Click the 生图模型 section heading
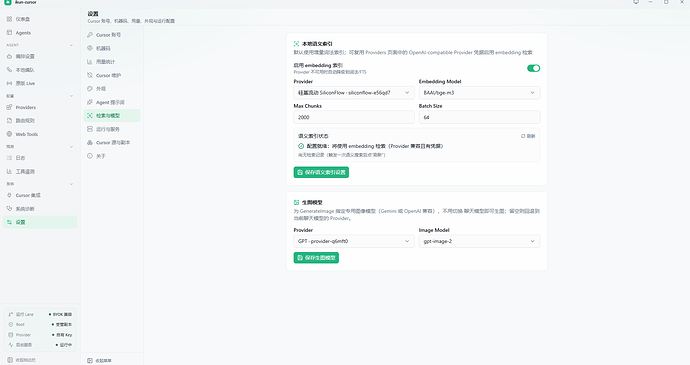This screenshot has height=365, width=690. [312, 203]
